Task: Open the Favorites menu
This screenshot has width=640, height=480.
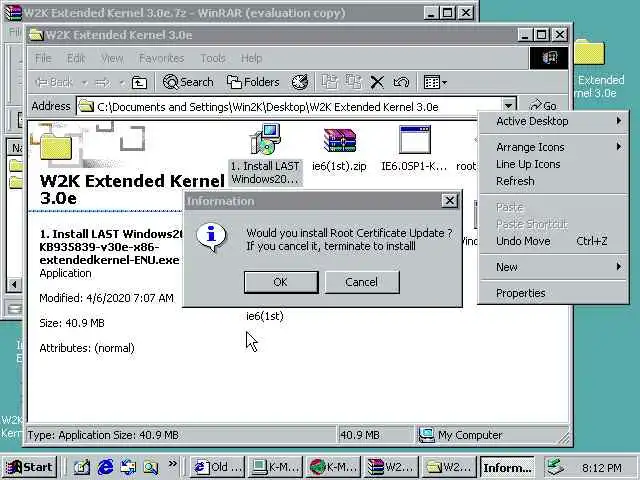Action: click(x=161, y=58)
